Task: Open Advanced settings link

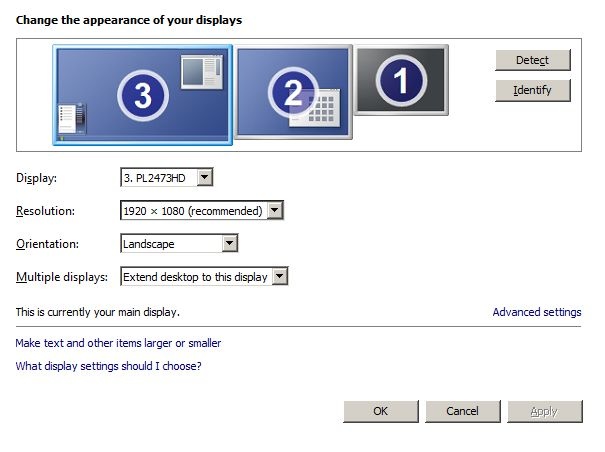Action: [537, 312]
